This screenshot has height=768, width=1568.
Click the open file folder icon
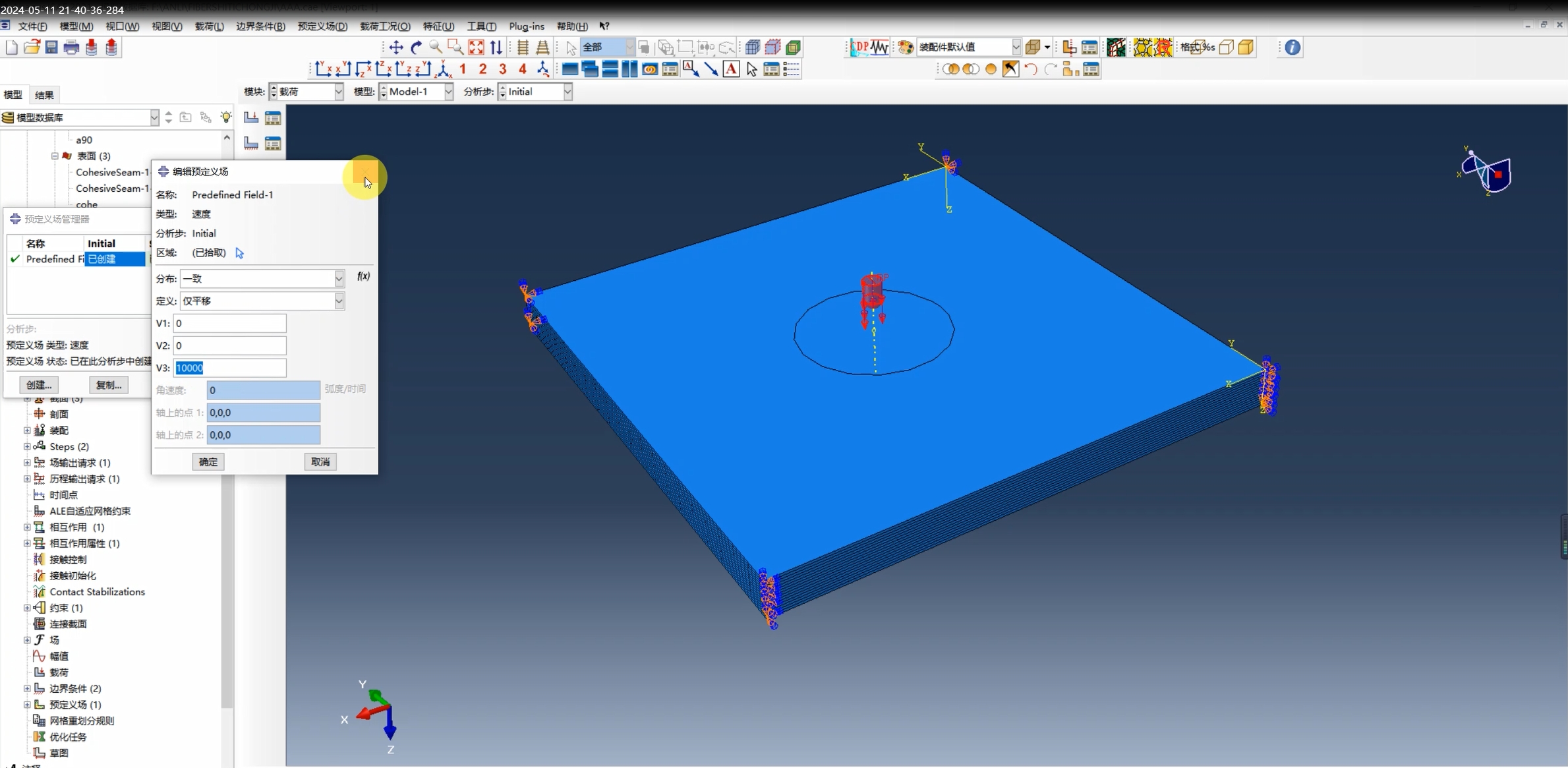pyautogui.click(x=32, y=47)
